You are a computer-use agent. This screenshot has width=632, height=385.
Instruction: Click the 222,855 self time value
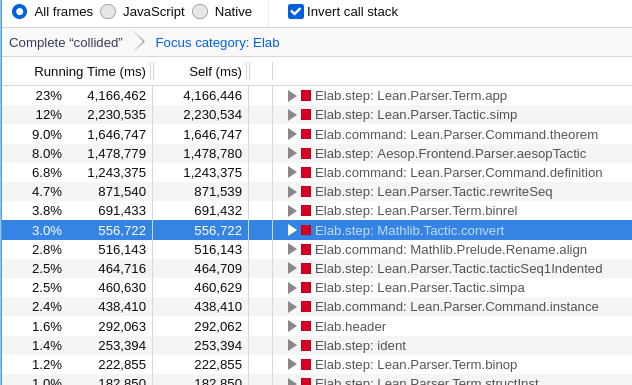(218, 364)
